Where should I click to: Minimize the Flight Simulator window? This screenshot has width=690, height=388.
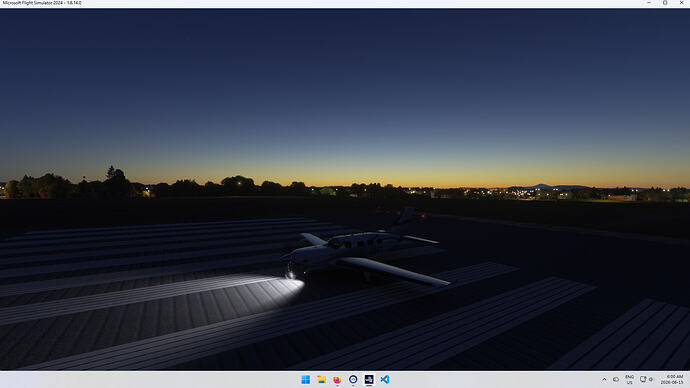[x=649, y=3]
